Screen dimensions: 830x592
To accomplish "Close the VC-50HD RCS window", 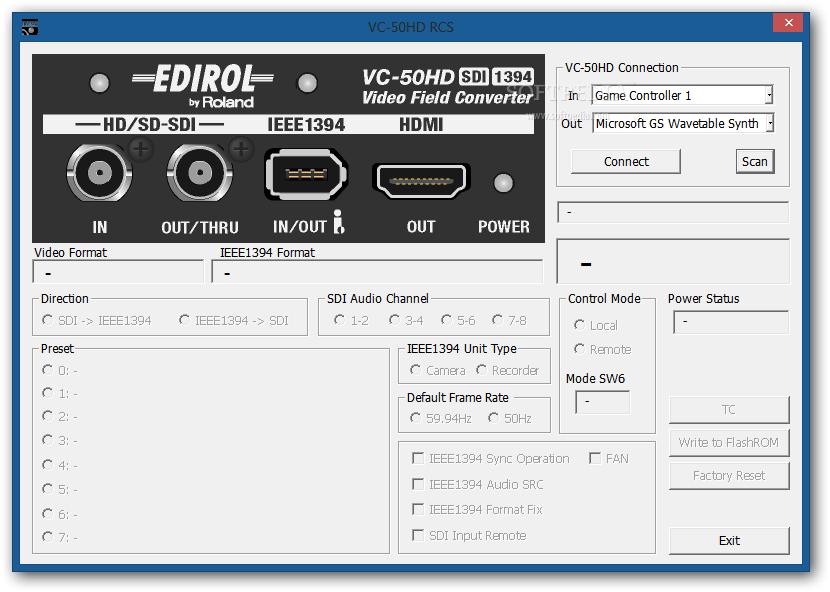I will 788,23.
